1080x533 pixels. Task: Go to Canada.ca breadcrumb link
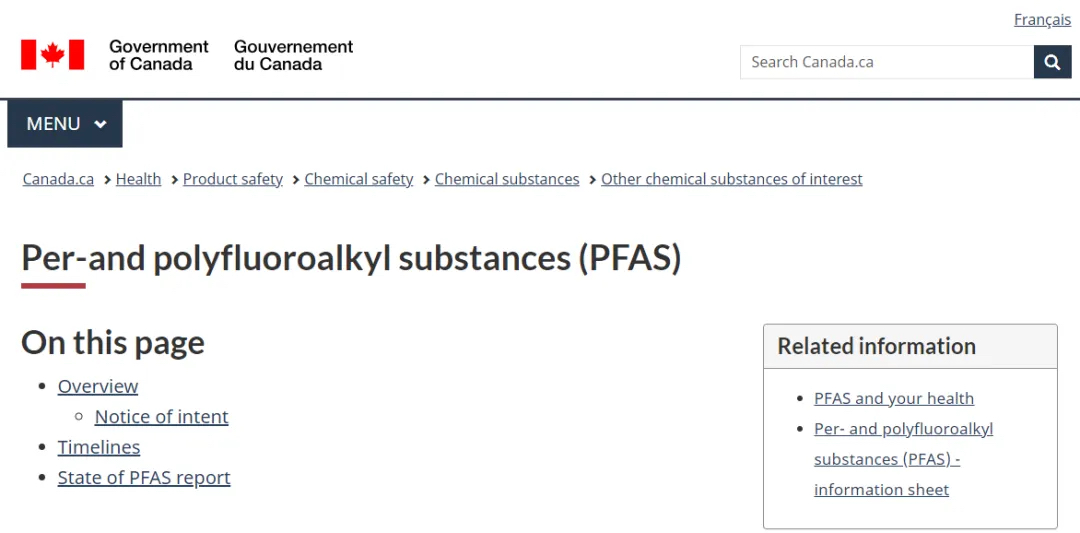pyautogui.click(x=58, y=179)
